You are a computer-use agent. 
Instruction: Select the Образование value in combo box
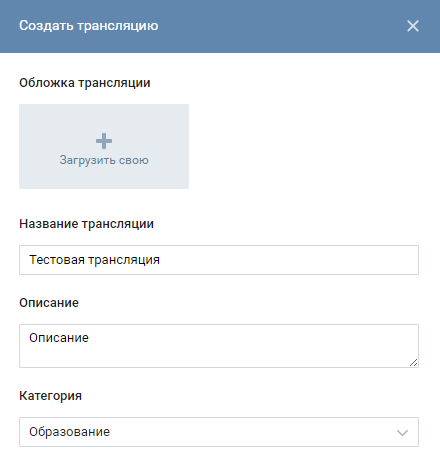pyautogui.click(x=69, y=432)
